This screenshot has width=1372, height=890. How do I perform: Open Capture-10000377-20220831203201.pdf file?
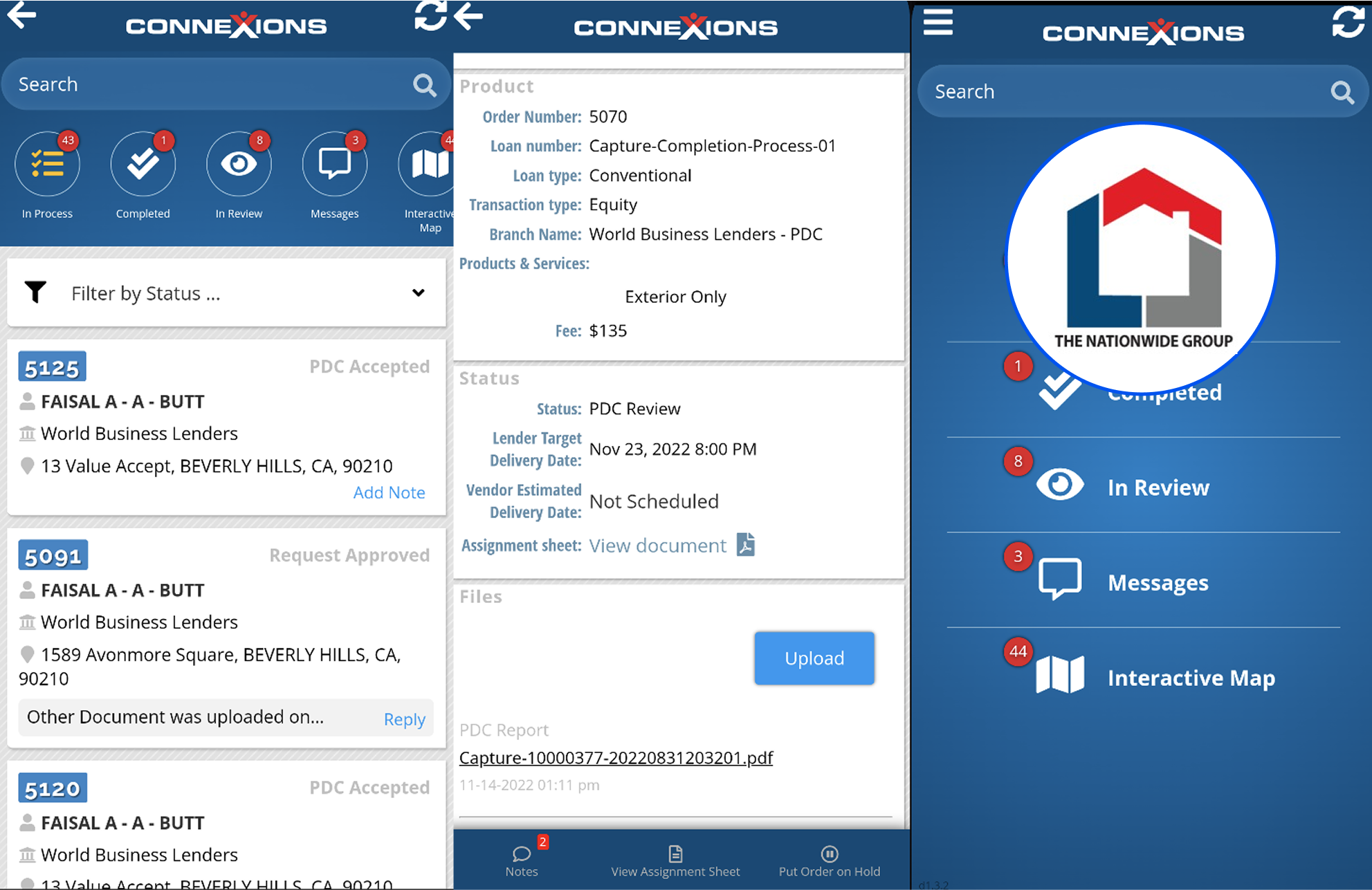coord(616,758)
